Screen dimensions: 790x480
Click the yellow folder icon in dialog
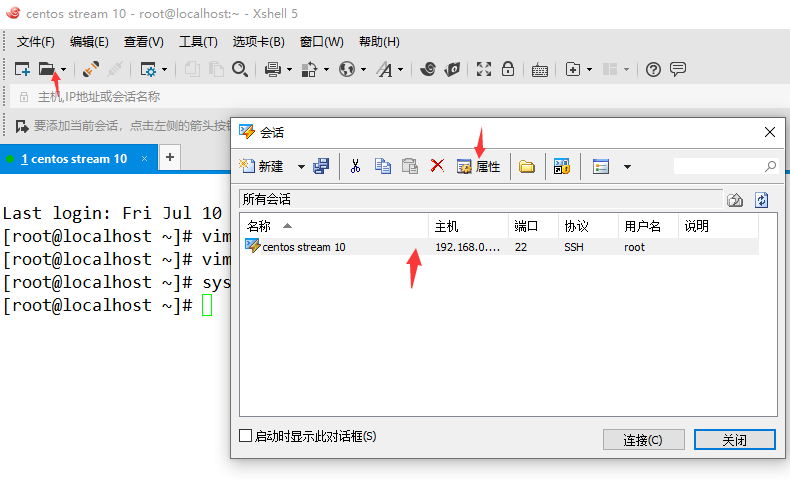pyautogui.click(x=527, y=166)
